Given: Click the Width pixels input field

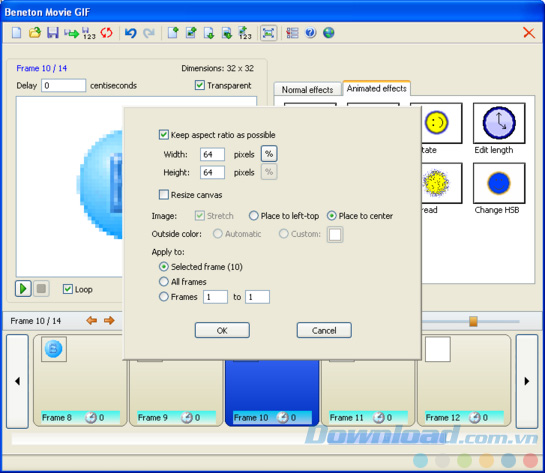Looking at the screenshot, I should (212, 154).
